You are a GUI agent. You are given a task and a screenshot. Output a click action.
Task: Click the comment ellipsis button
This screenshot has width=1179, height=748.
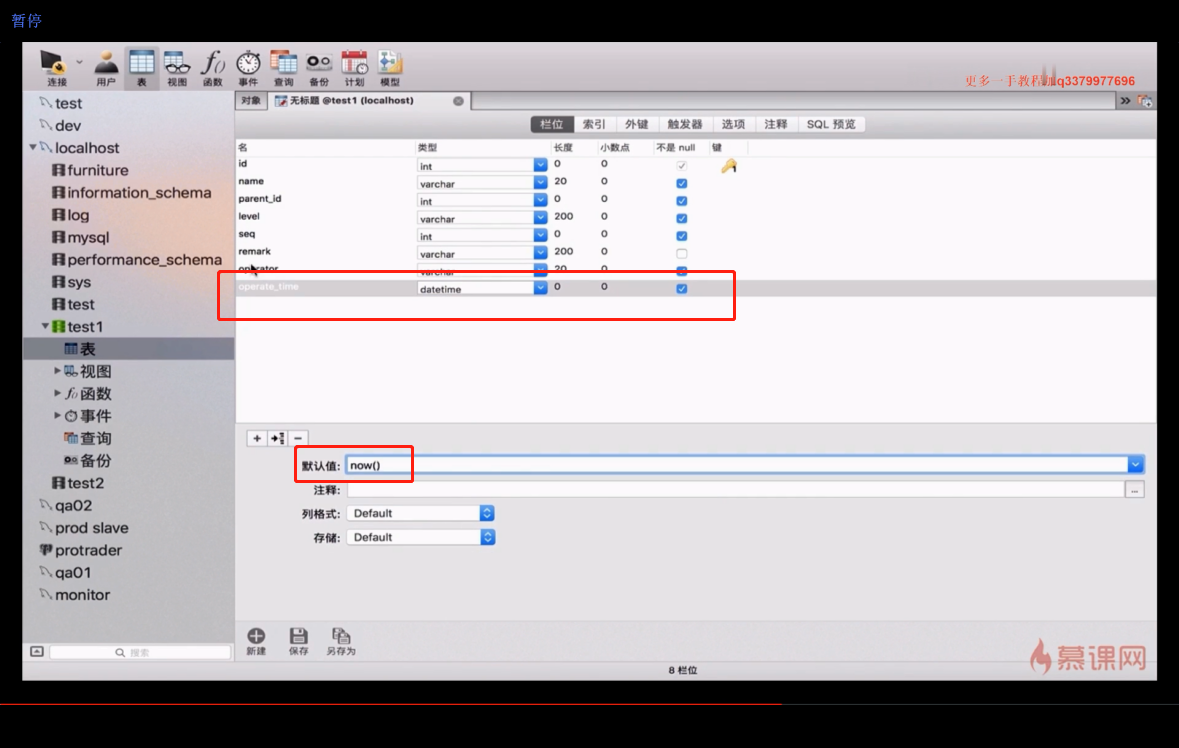(x=1135, y=490)
